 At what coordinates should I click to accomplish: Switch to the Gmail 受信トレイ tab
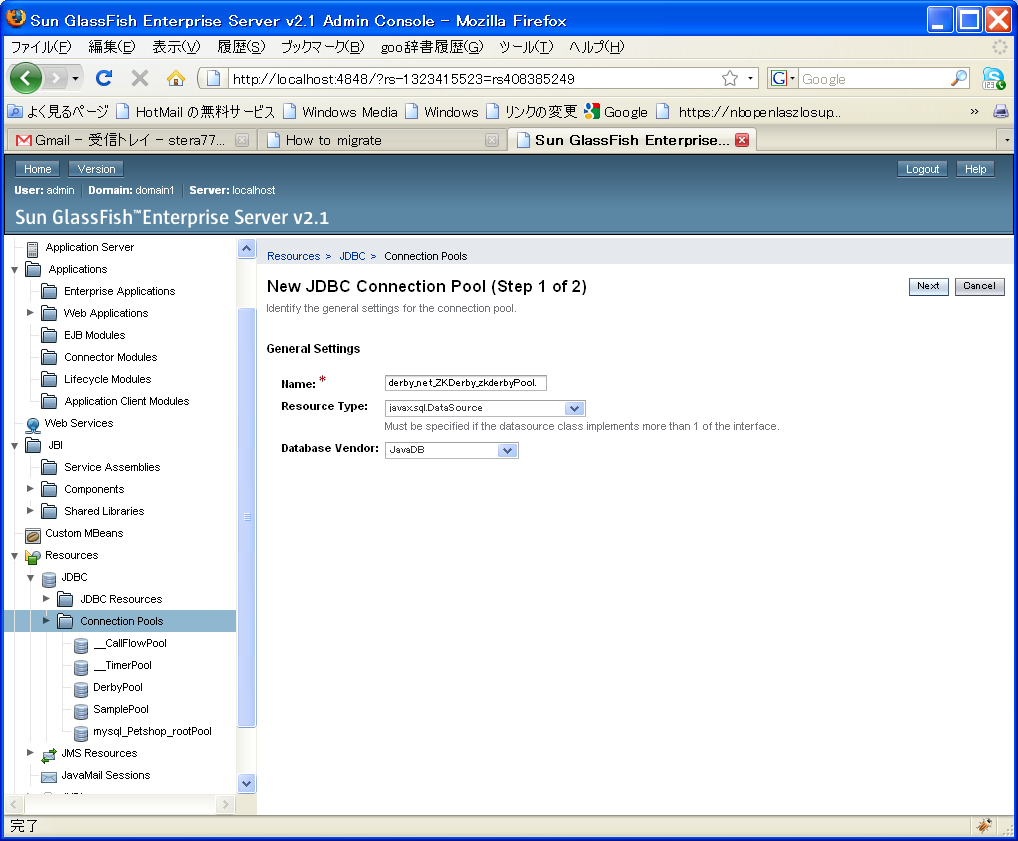click(130, 140)
